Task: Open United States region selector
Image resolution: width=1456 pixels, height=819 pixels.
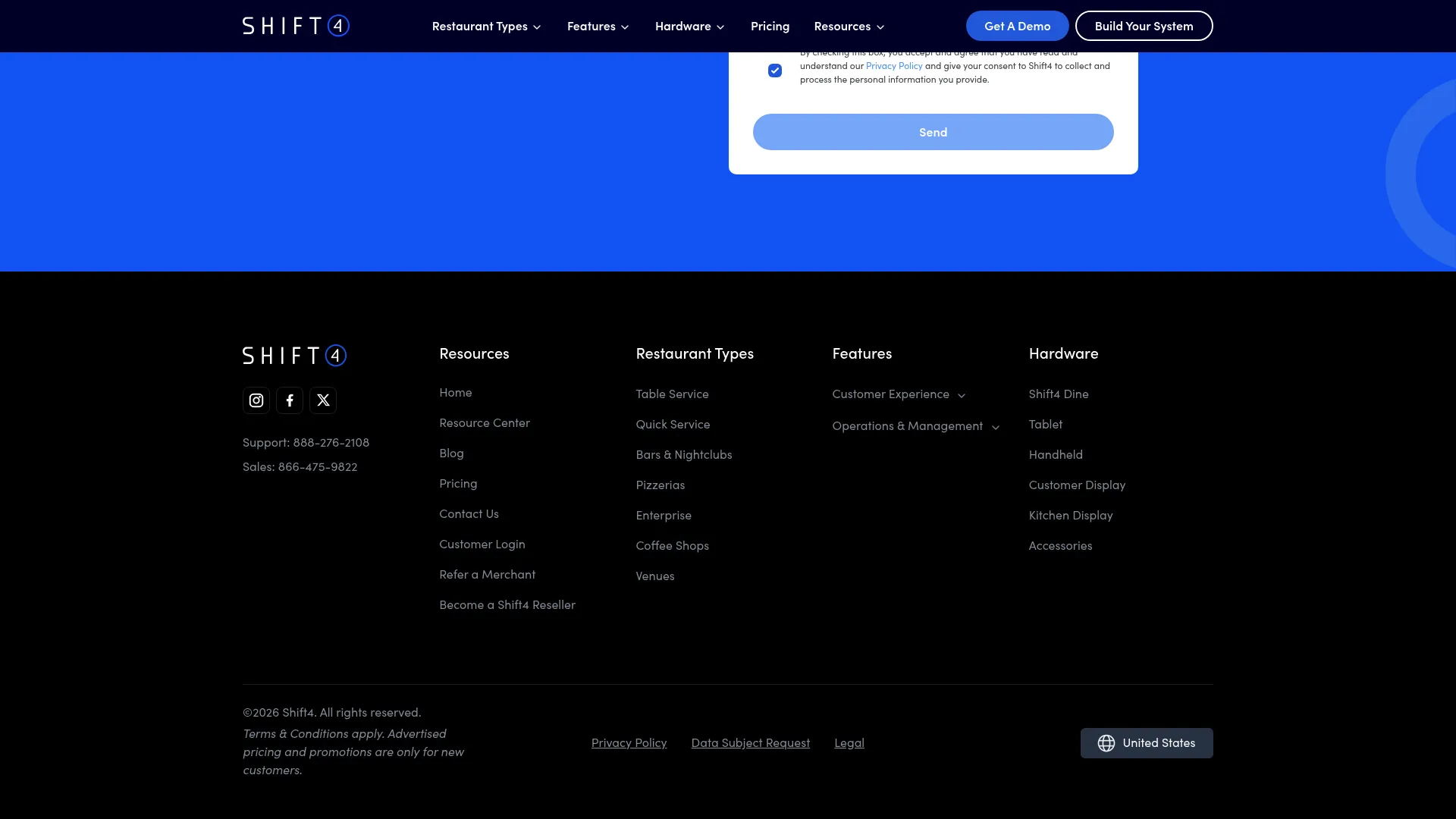Action: (x=1147, y=743)
